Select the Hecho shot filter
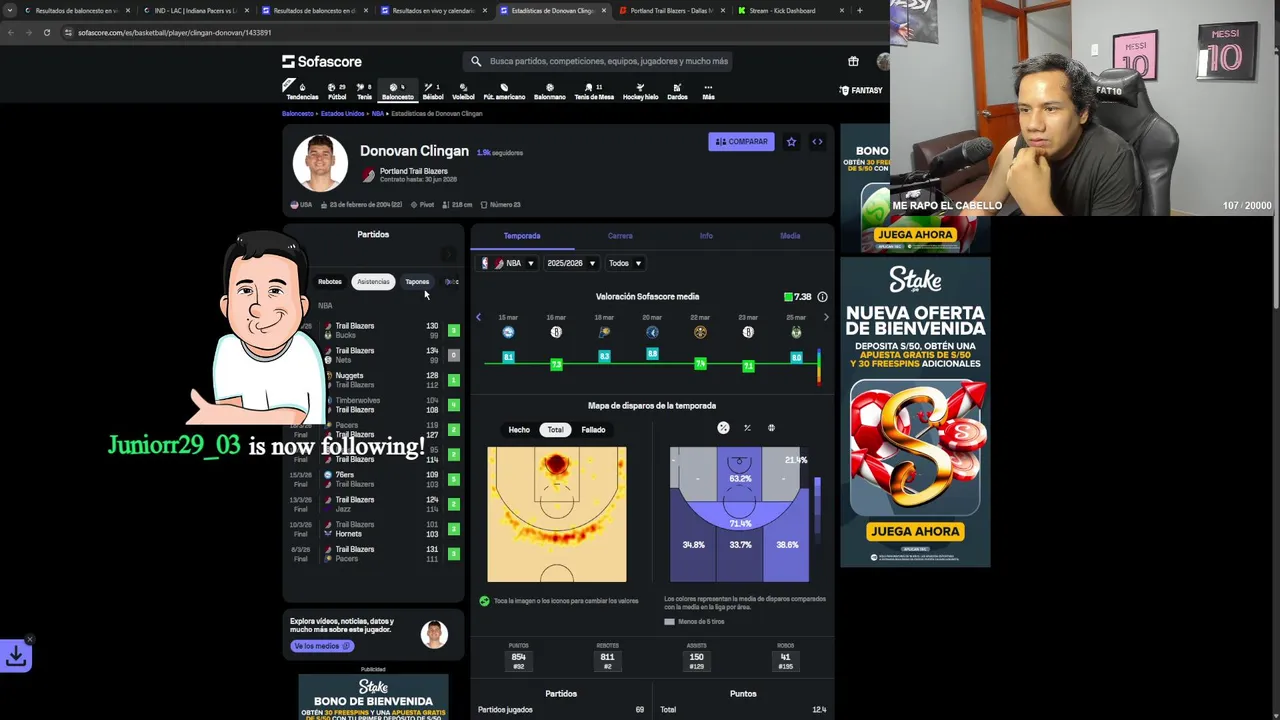This screenshot has width=1280, height=720. pyautogui.click(x=519, y=430)
